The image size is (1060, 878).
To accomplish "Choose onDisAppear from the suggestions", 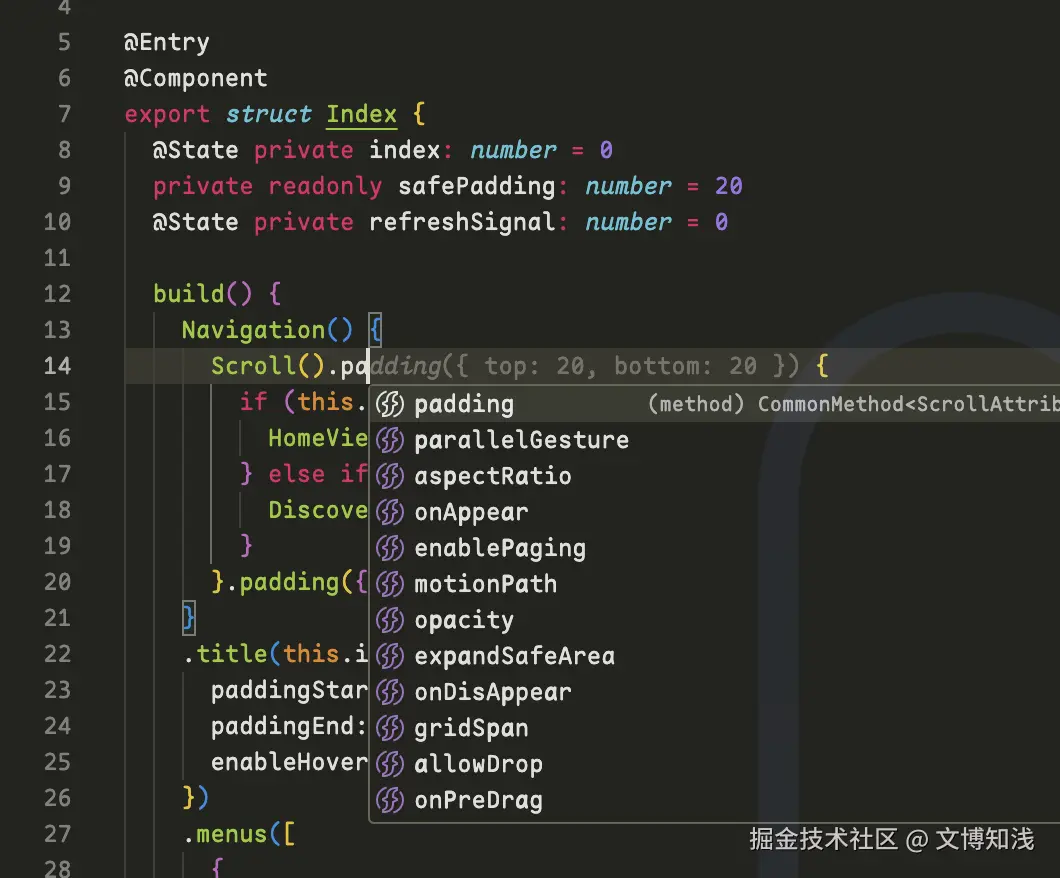I will 715,692.
